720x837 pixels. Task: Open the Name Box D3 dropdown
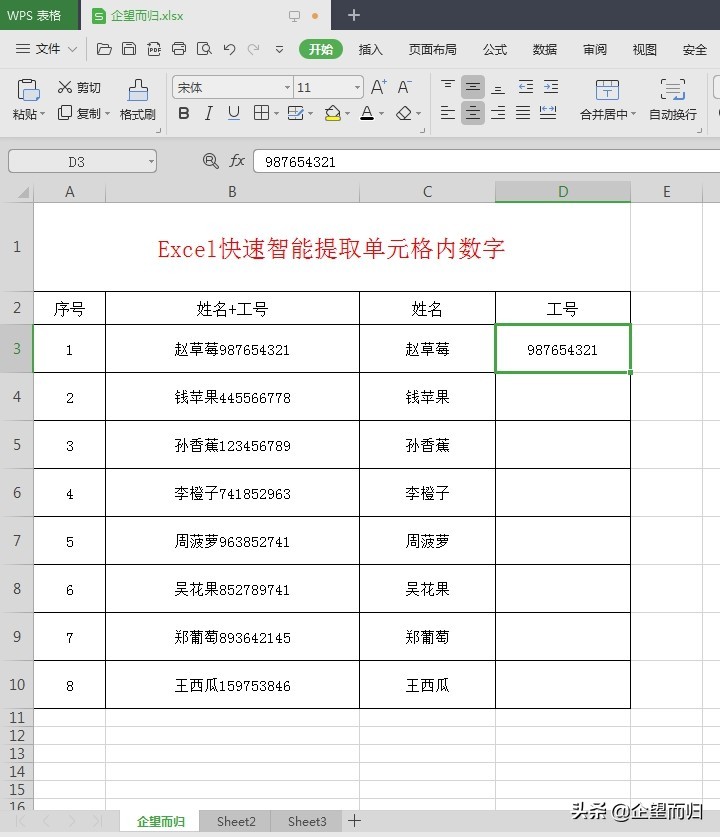point(151,161)
